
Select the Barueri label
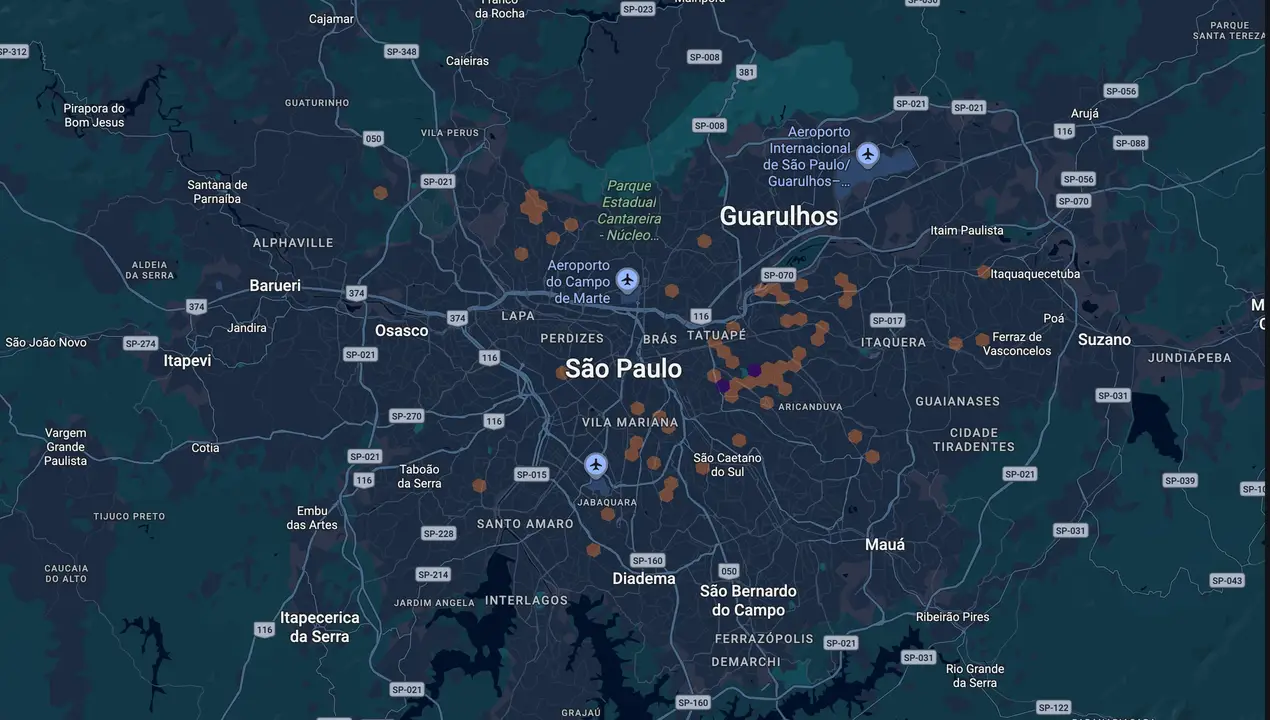pos(275,285)
